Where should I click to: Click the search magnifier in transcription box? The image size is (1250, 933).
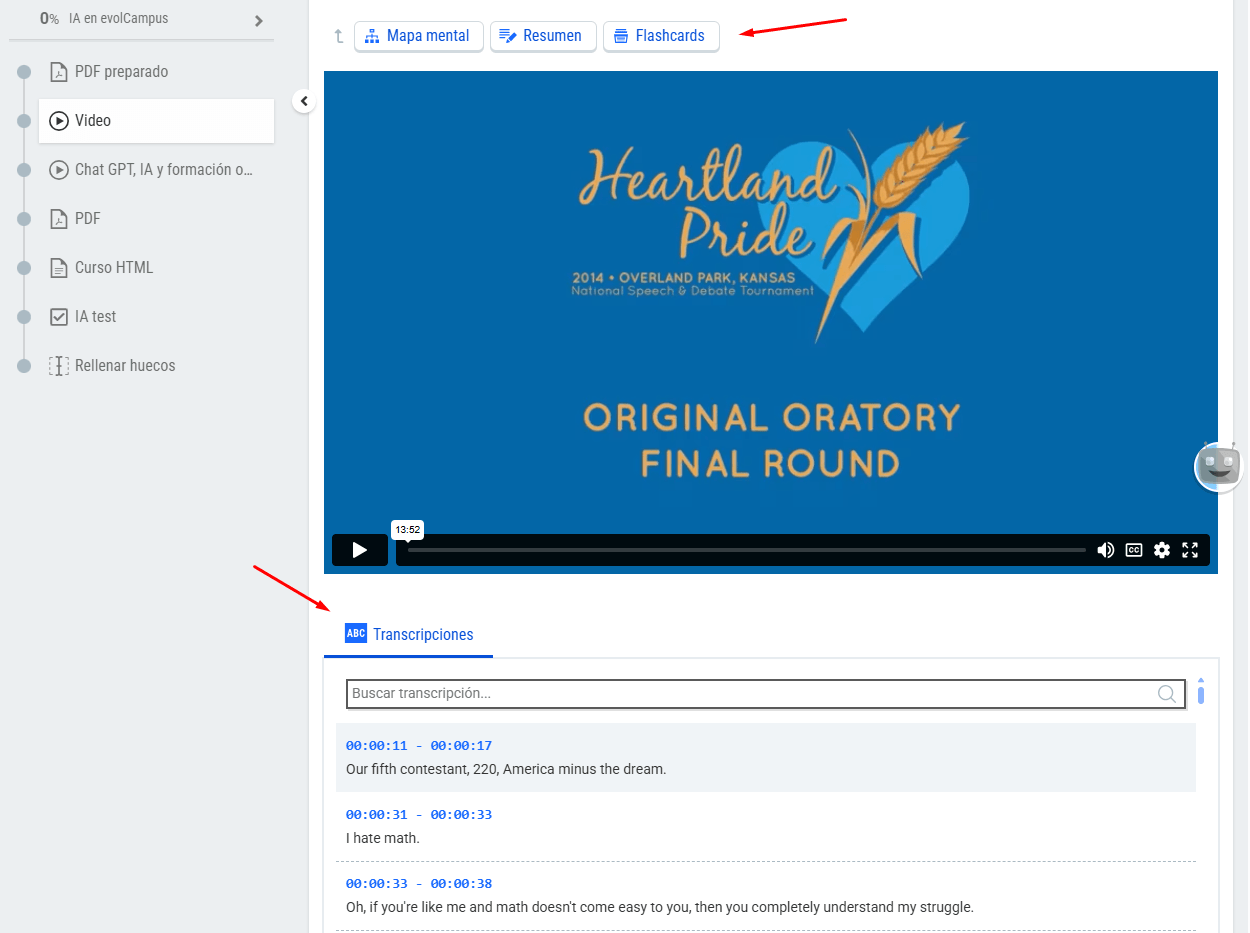coord(1166,694)
